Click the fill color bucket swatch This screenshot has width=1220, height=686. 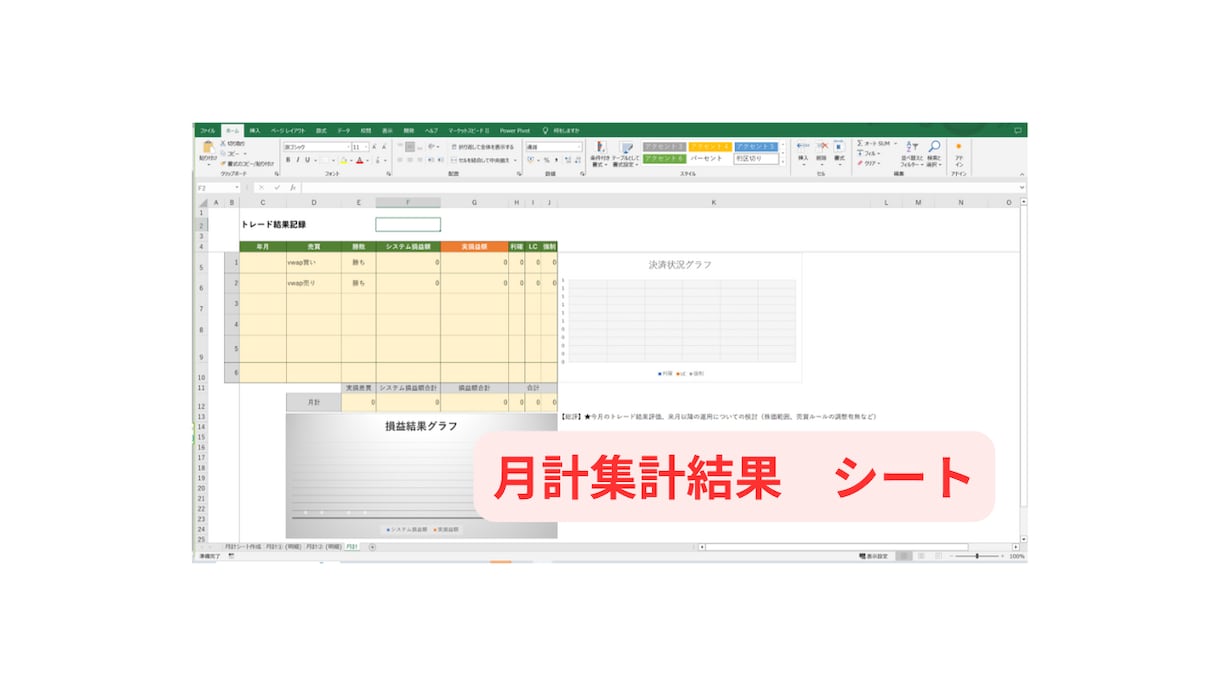[342, 160]
